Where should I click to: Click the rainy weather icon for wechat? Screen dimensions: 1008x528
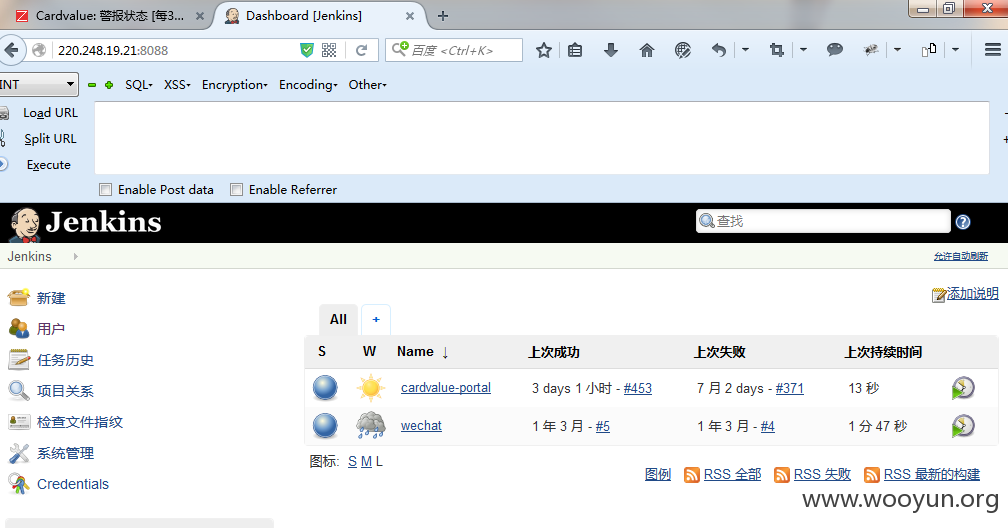click(371, 425)
